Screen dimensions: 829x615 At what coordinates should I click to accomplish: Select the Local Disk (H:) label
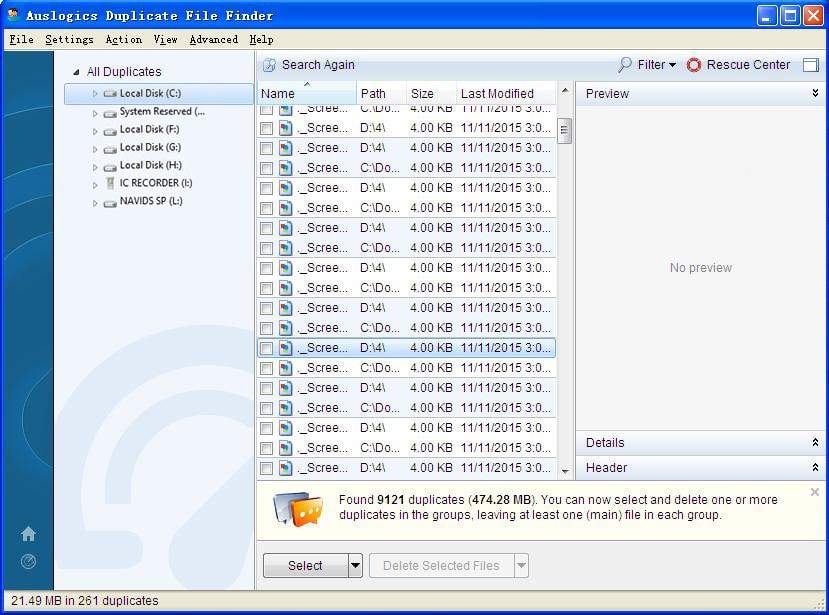[151, 165]
